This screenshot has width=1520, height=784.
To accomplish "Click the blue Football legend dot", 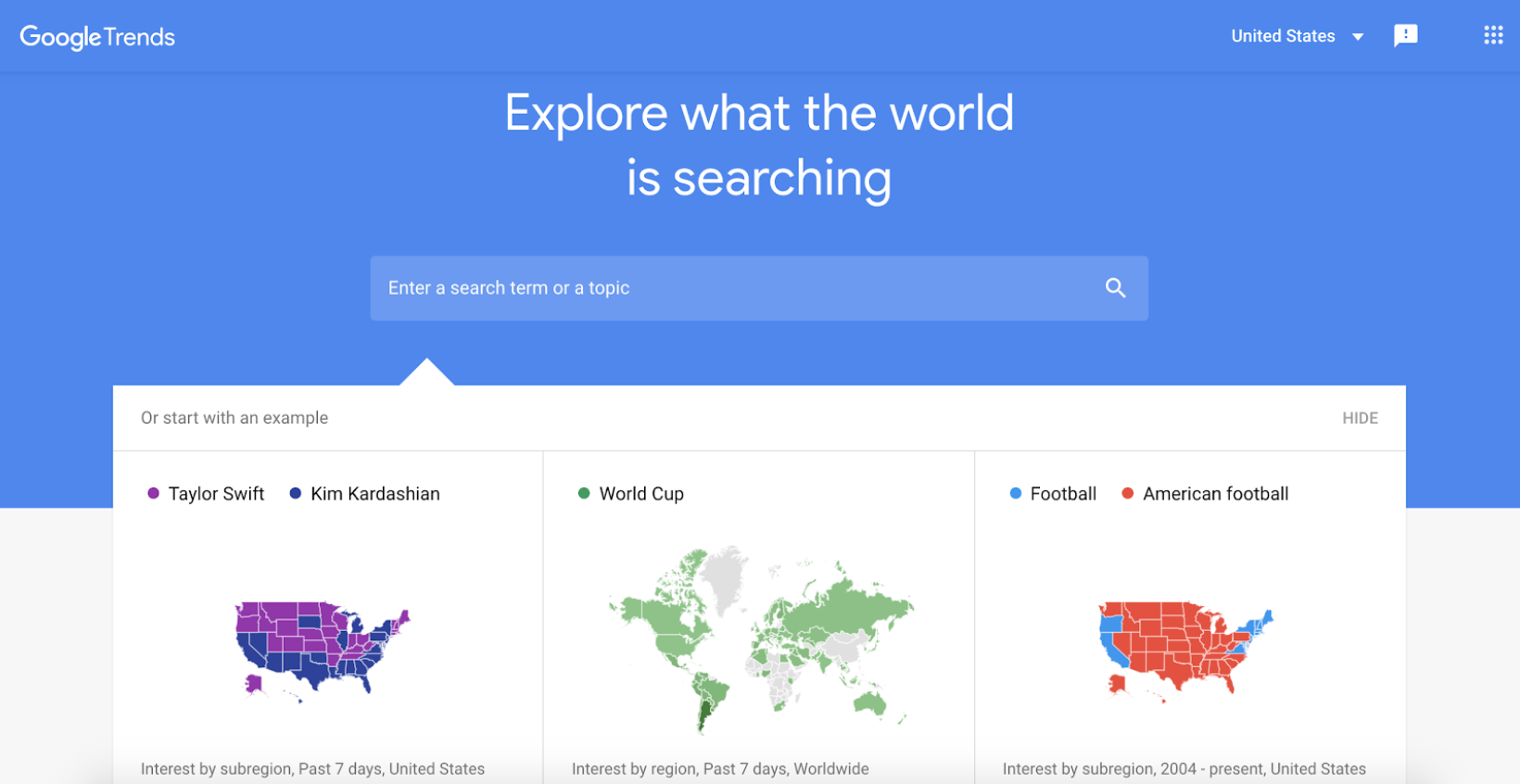I will click(x=1016, y=494).
